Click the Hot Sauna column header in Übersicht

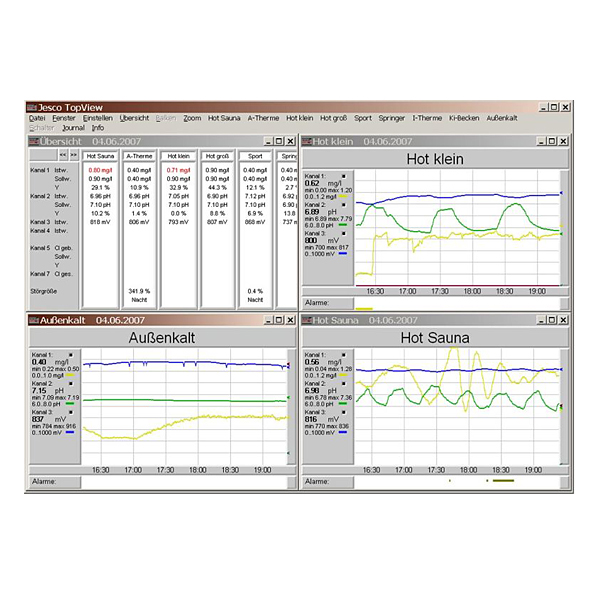[100, 156]
